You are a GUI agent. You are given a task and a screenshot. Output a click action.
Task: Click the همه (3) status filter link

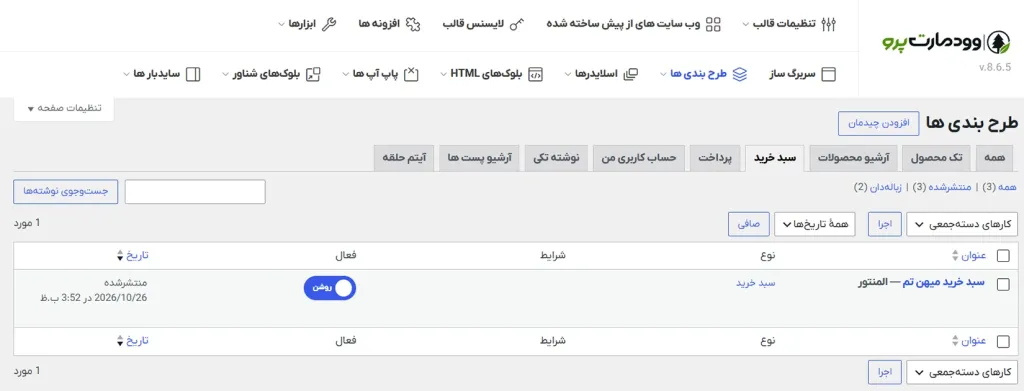pos(999,187)
